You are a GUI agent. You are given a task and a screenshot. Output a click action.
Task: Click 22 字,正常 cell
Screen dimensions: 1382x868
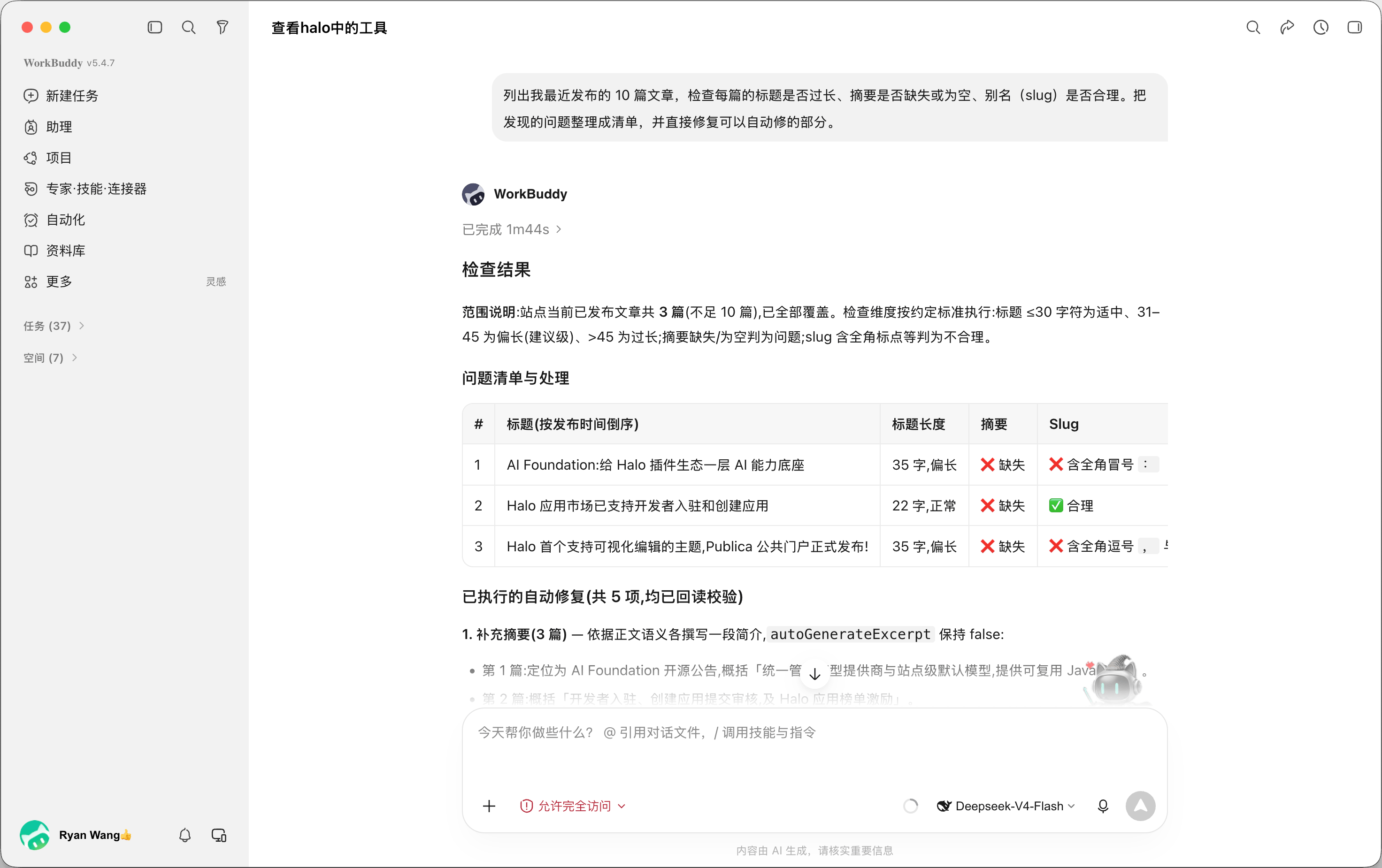coord(924,505)
